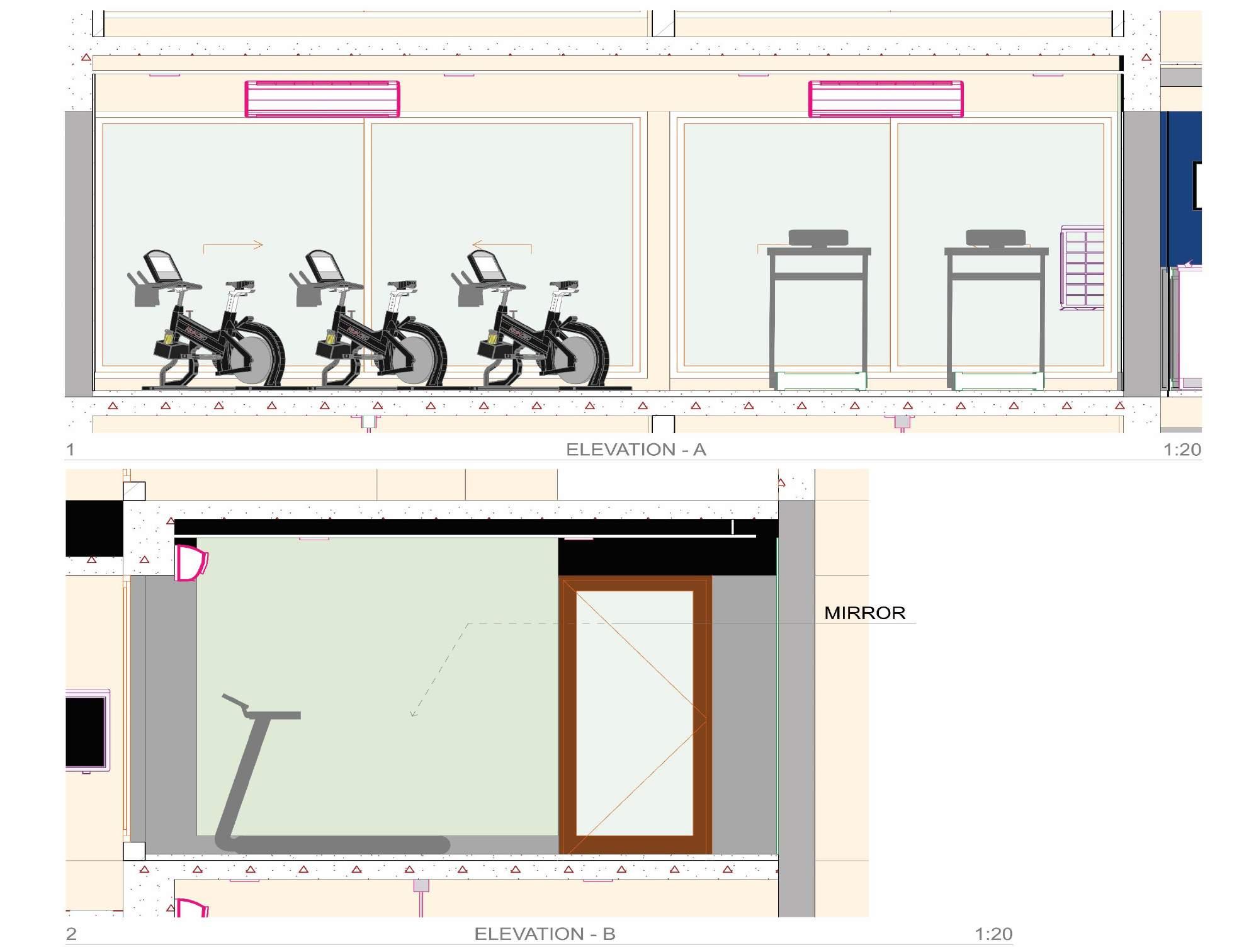The width and height of the screenshot is (1244, 952).
Task: Select the middle exercise bike
Action: coord(368,319)
